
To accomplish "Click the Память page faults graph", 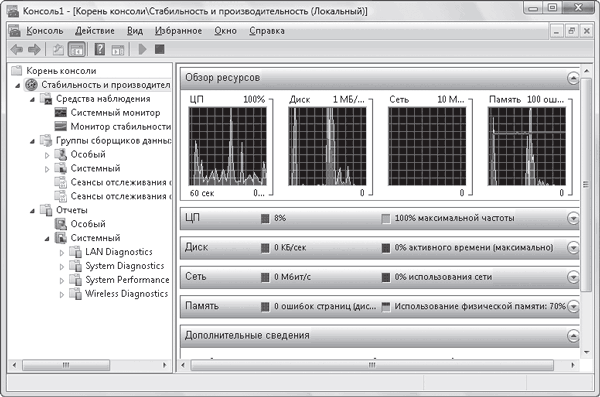I will click(x=527, y=146).
